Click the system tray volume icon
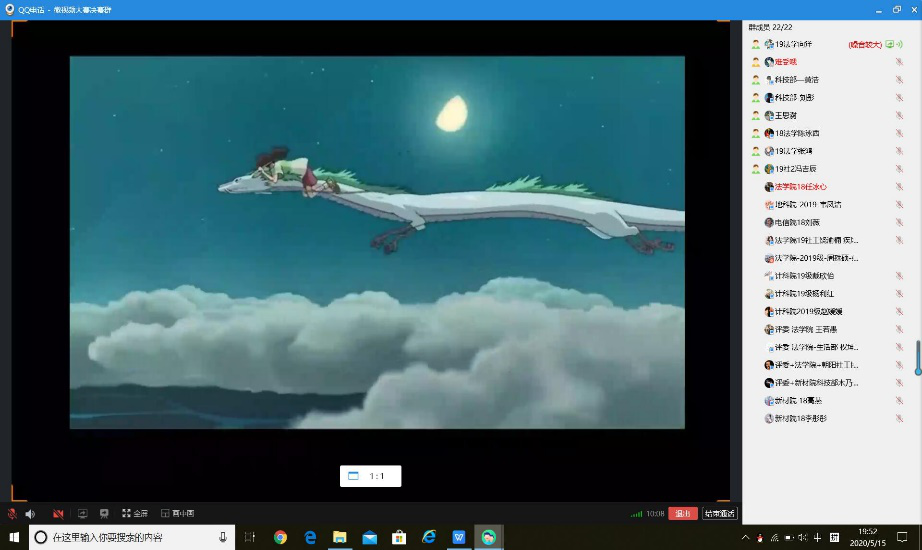 (803, 537)
